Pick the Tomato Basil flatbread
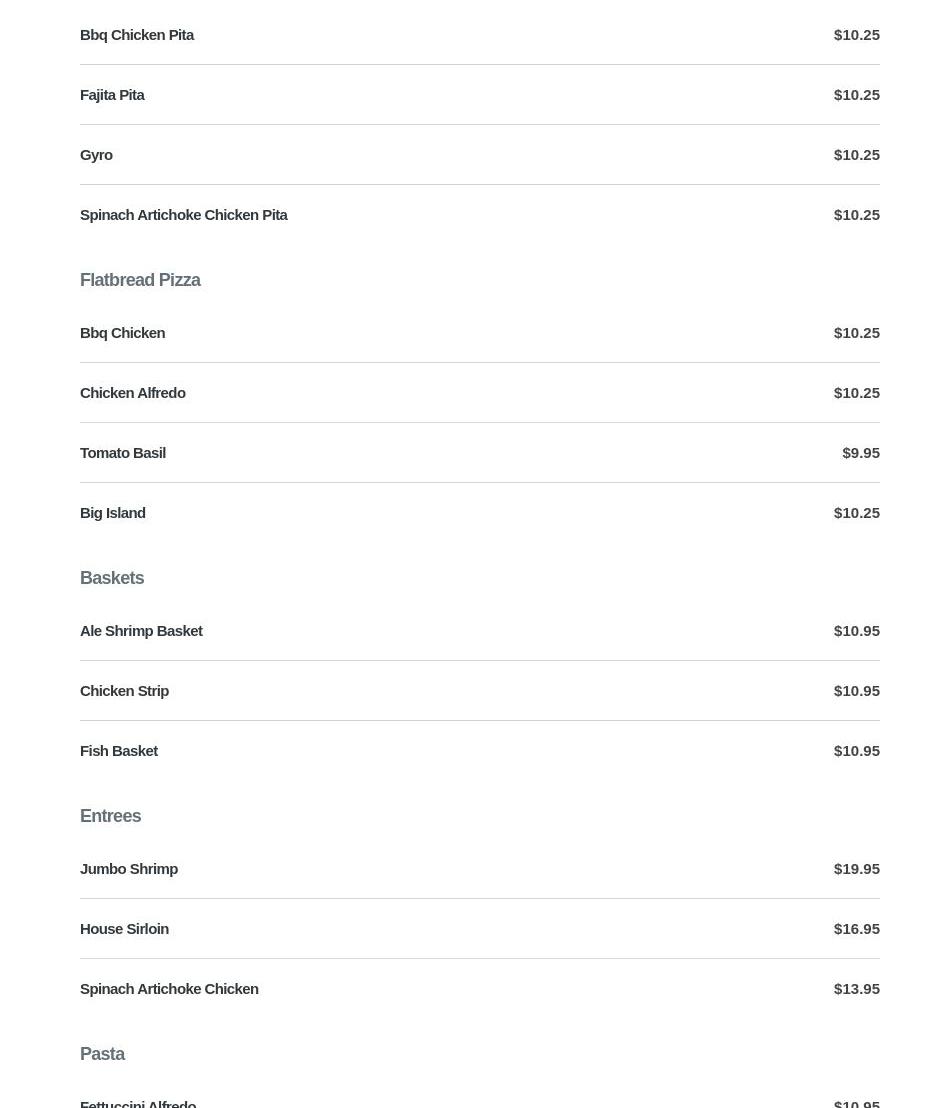 (123, 453)
